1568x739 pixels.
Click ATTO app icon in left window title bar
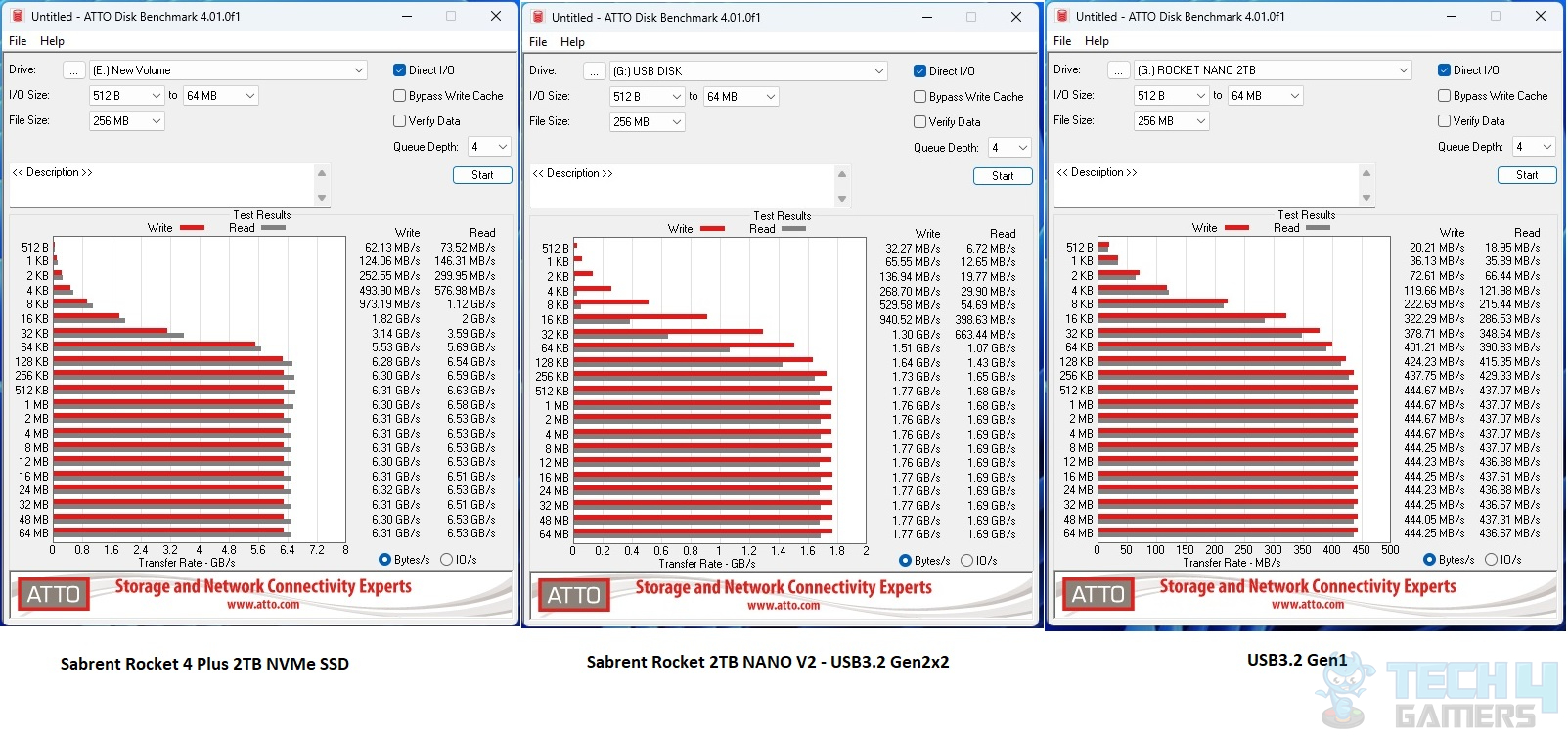point(18,16)
